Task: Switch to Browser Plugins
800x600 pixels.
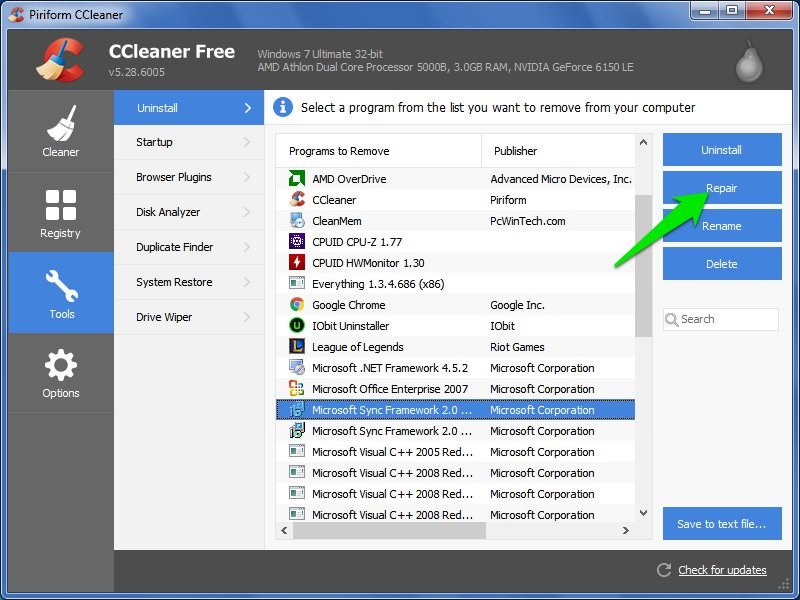Action: tap(189, 177)
